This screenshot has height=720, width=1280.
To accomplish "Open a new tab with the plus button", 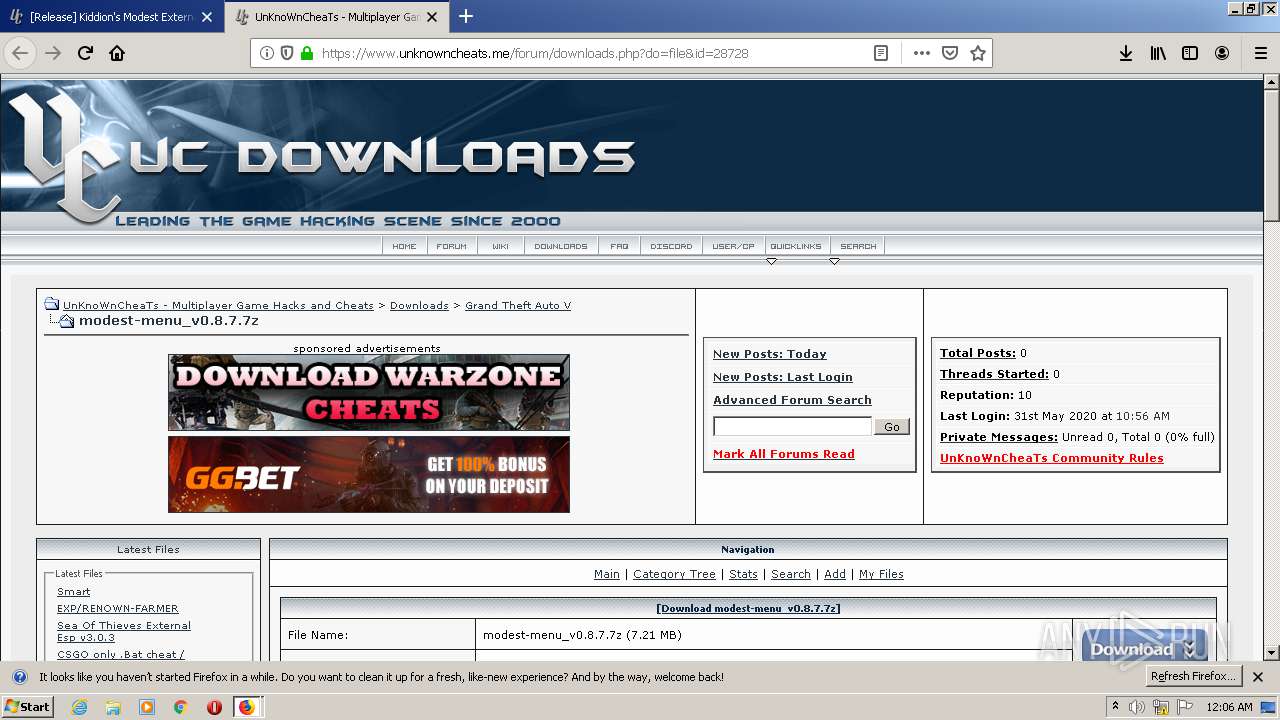I will pos(466,16).
